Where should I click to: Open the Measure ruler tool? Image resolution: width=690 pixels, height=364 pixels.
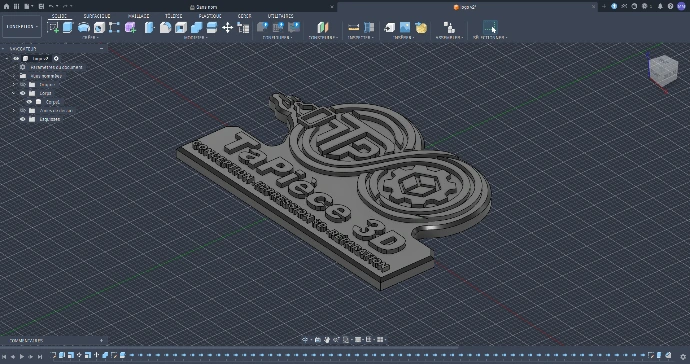[x=353, y=28]
